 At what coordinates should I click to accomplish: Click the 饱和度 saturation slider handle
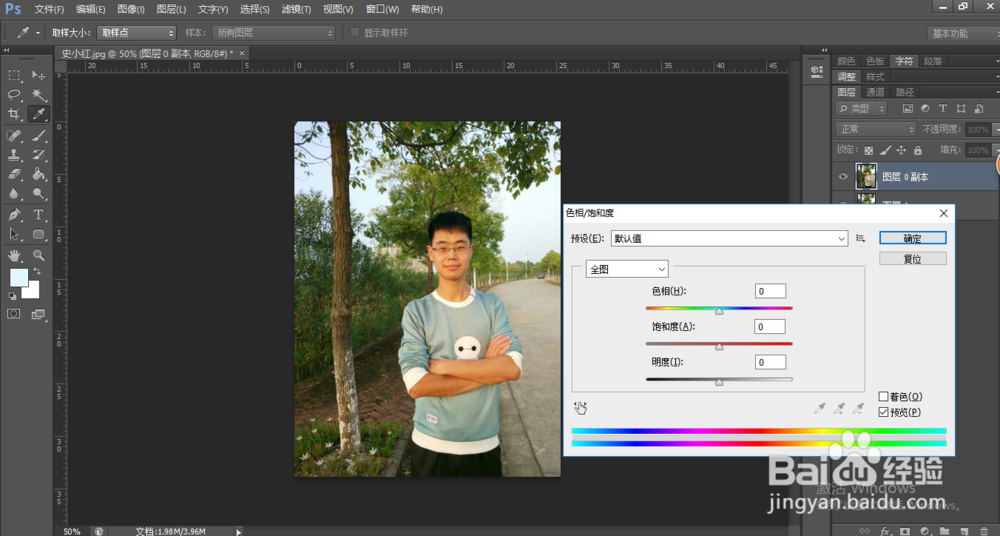click(x=719, y=346)
